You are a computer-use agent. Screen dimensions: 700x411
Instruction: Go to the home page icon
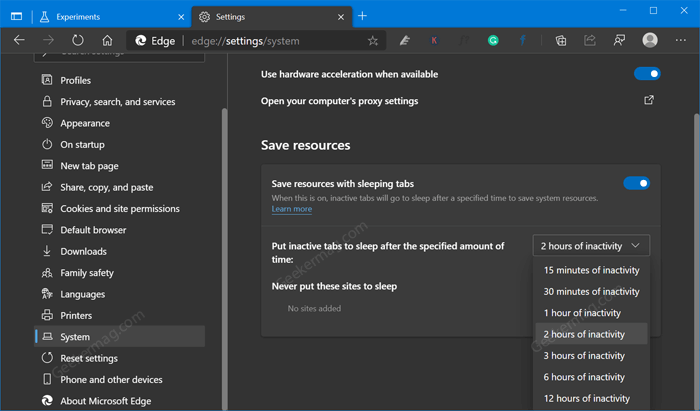(x=107, y=41)
